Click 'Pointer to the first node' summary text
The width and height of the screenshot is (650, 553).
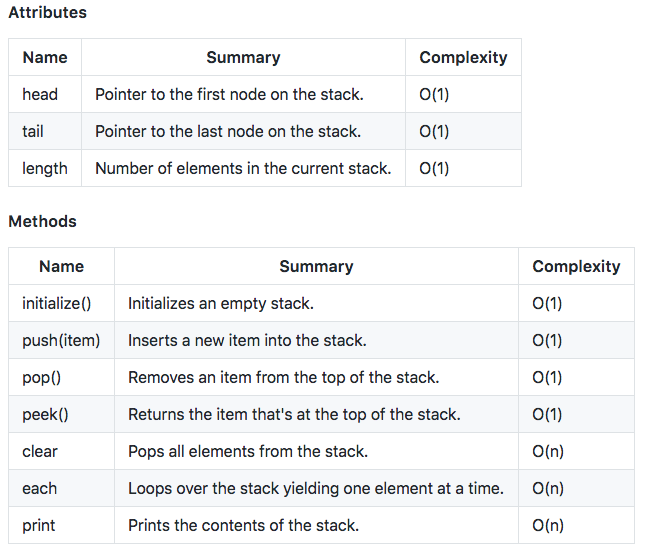click(x=229, y=94)
